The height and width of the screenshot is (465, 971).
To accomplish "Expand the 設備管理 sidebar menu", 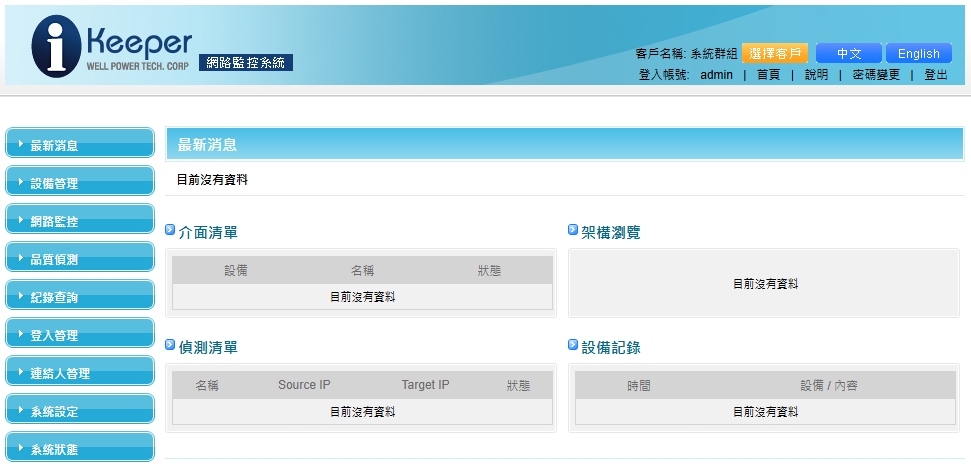I will (80, 183).
